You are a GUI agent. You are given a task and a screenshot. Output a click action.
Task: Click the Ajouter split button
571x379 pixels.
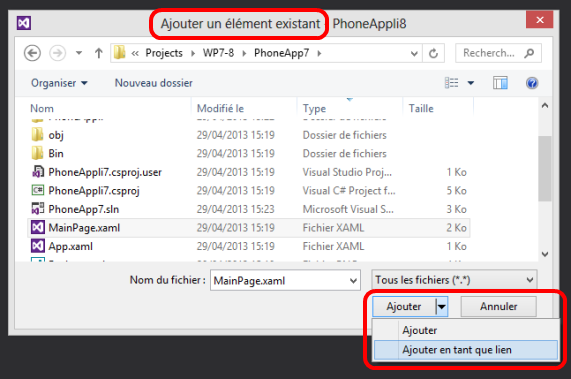tap(403, 307)
